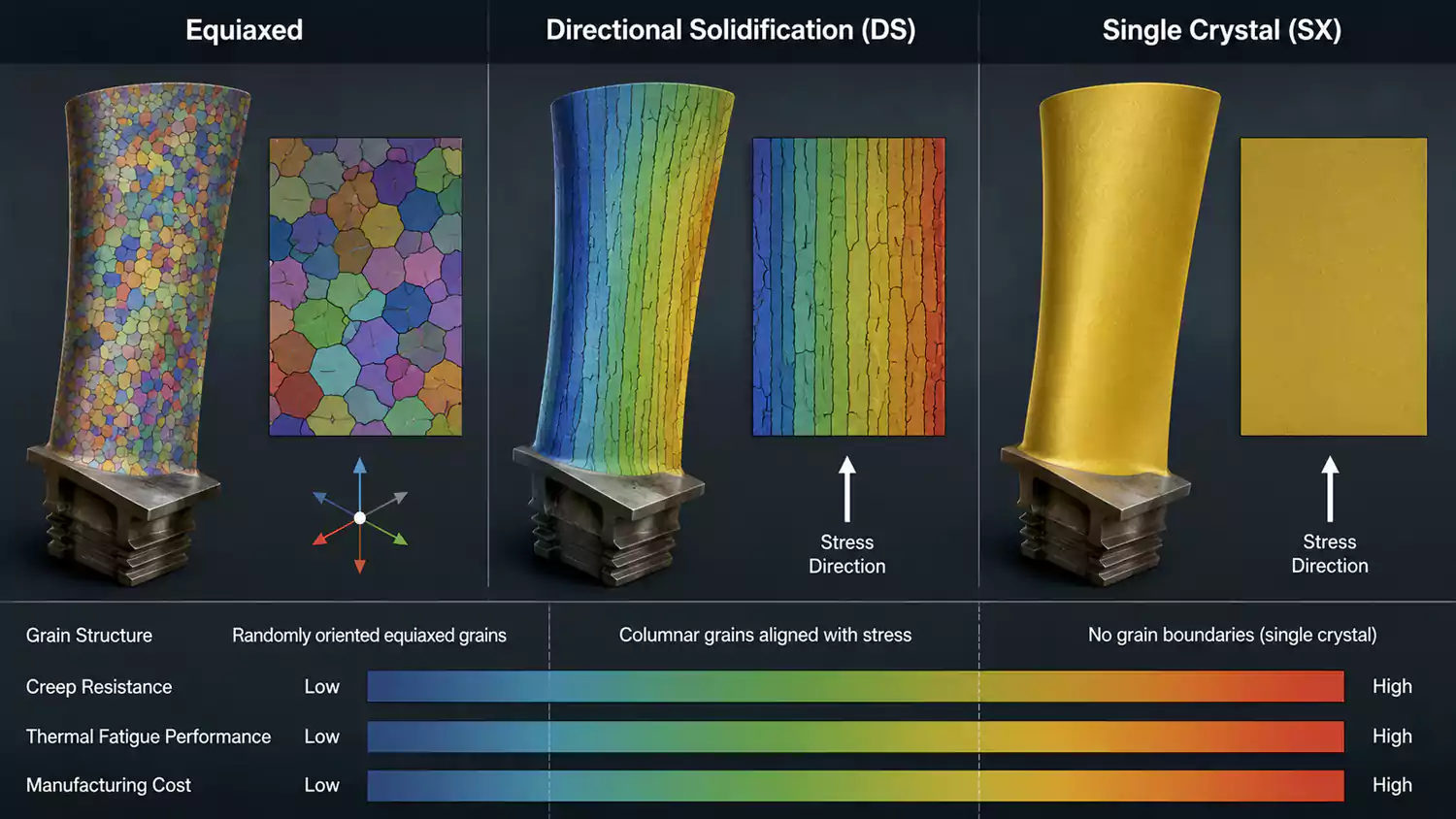Image resolution: width=1456 pixels, height=819 pixels.
Task: Click the single crystal blade's fir-tree root
Action: tap(1095, 516)
